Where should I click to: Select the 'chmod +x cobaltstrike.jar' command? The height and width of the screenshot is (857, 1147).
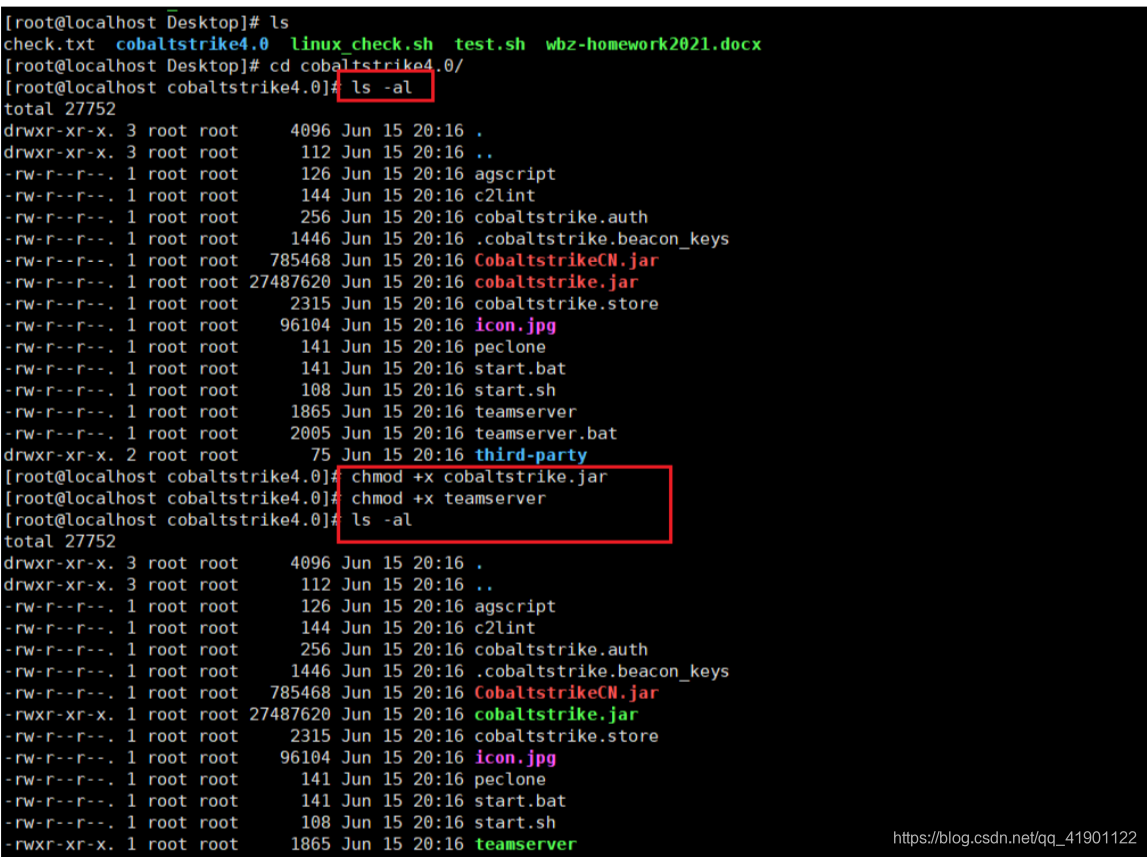pos(479,477)
